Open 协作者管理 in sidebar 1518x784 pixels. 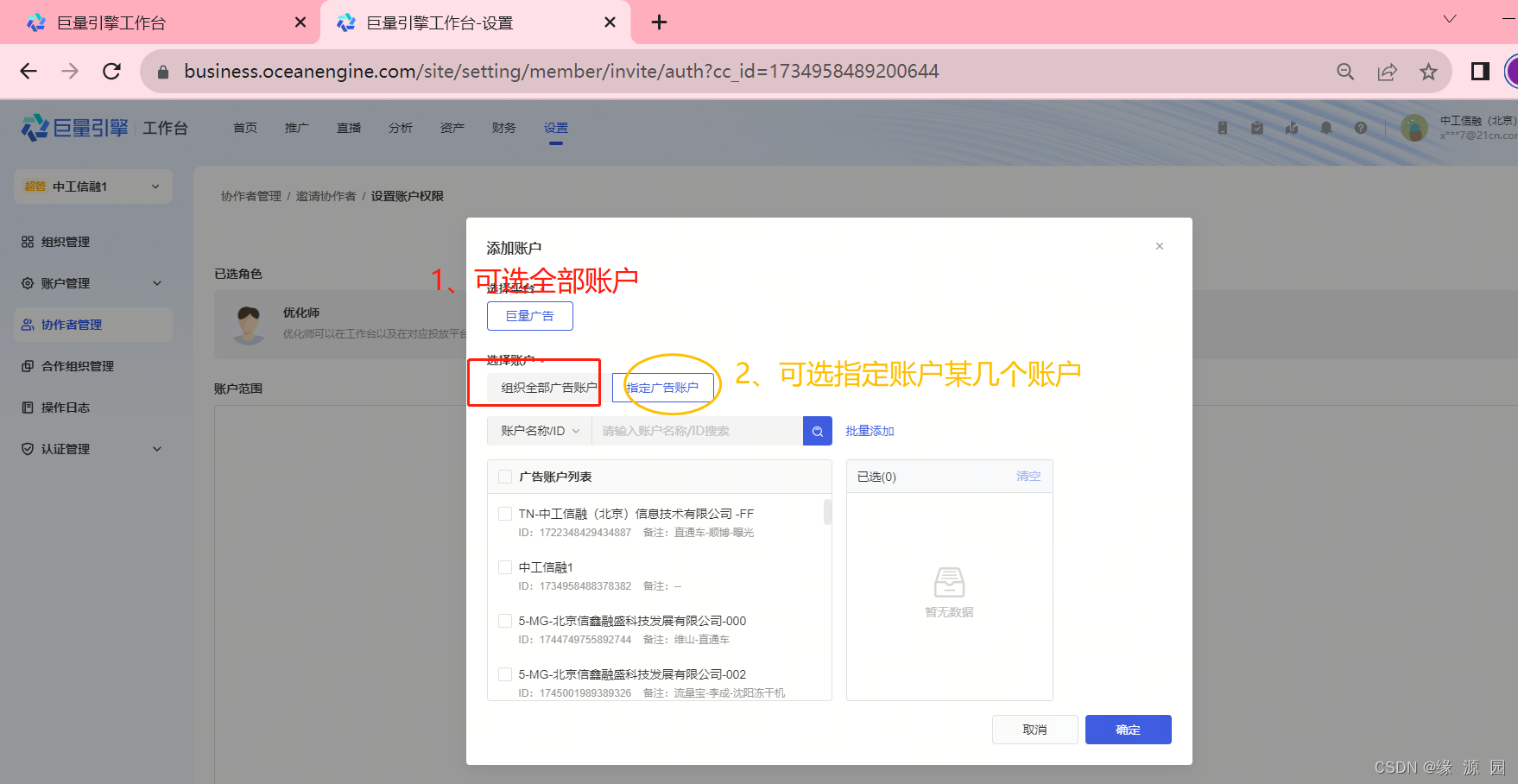[x=93, y=325]
